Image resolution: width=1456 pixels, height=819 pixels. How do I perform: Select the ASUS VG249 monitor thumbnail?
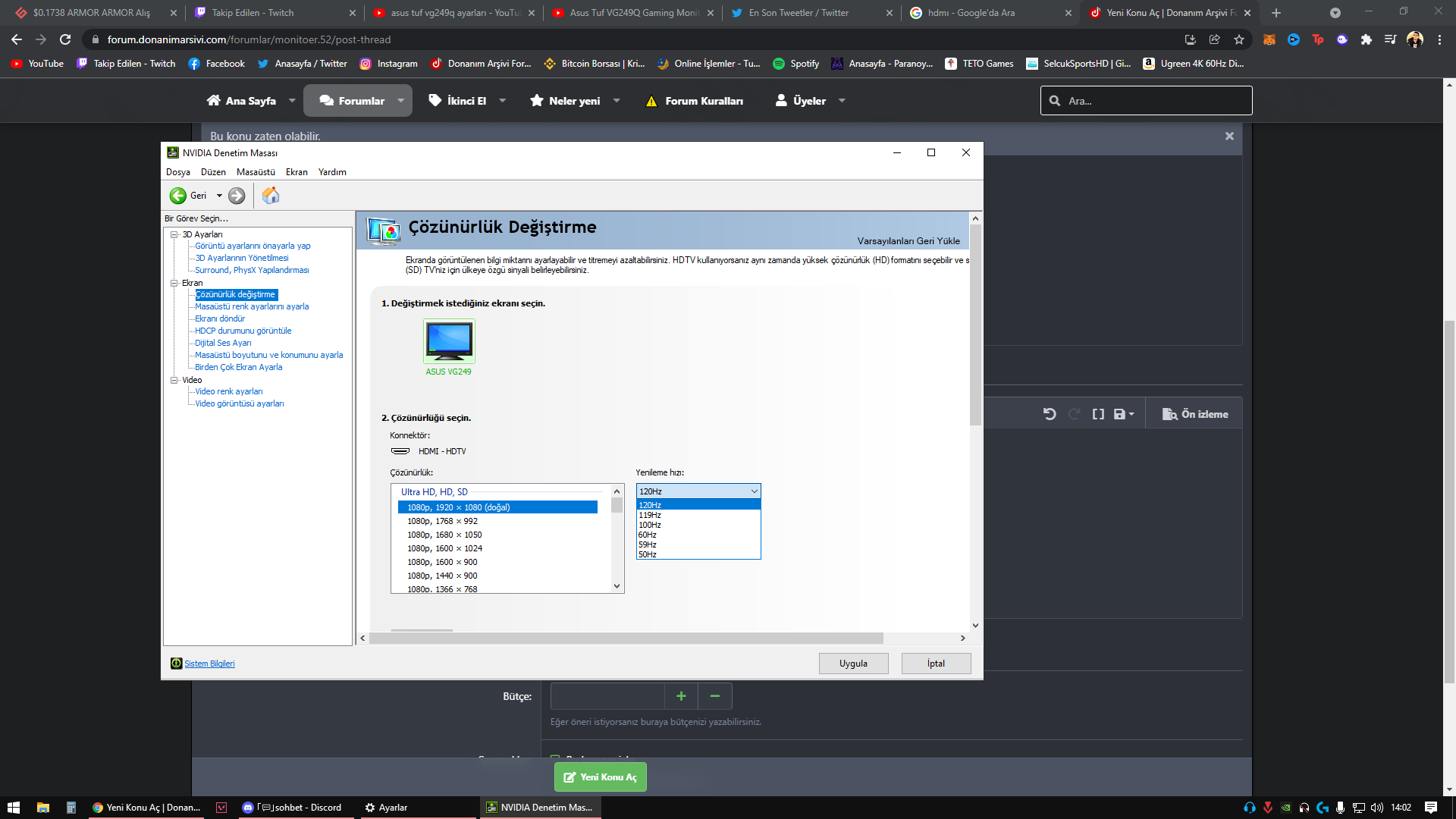(449, 341)
